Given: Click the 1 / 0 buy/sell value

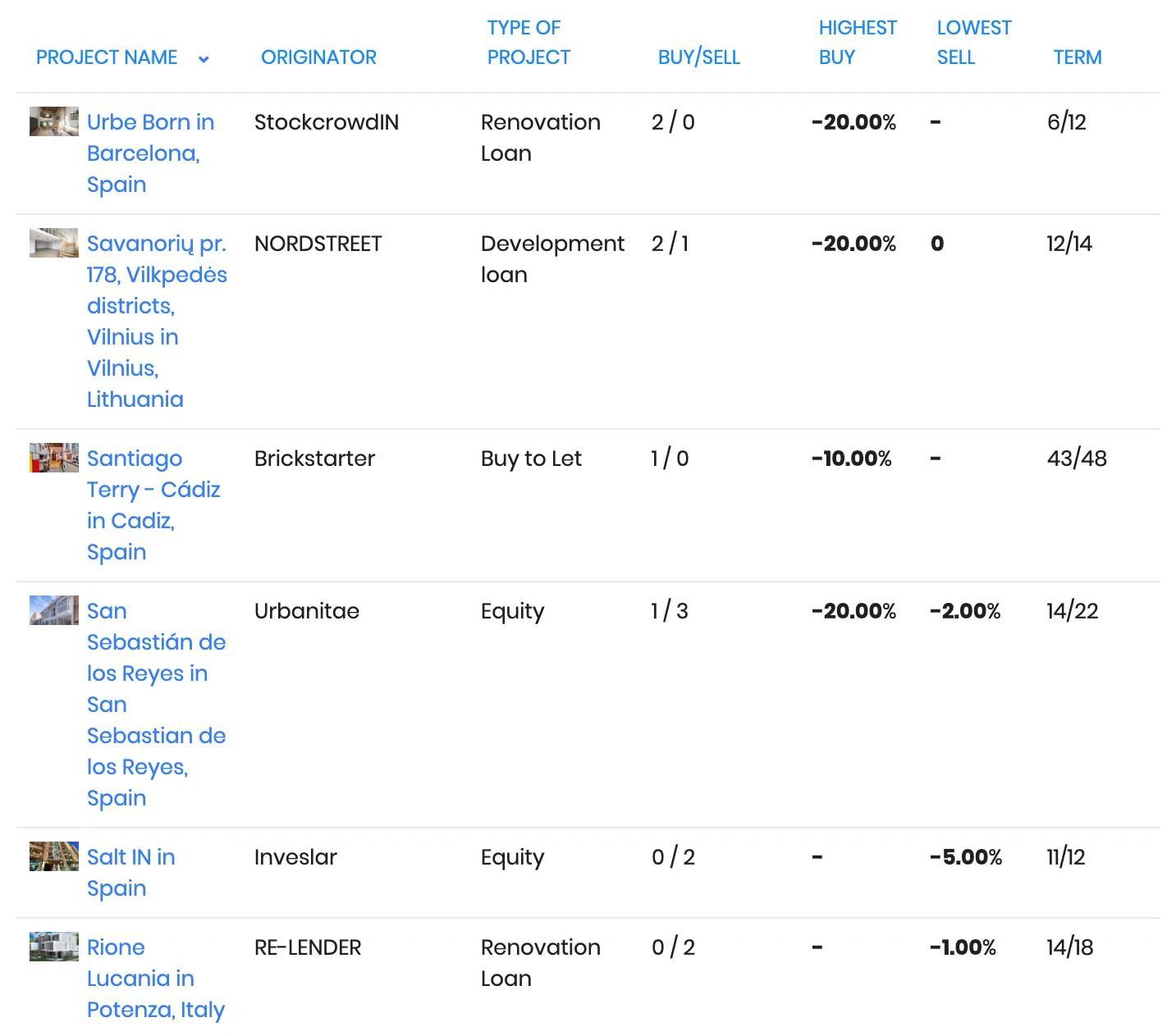Looking at the screenshot, I should tap(670, 459).
